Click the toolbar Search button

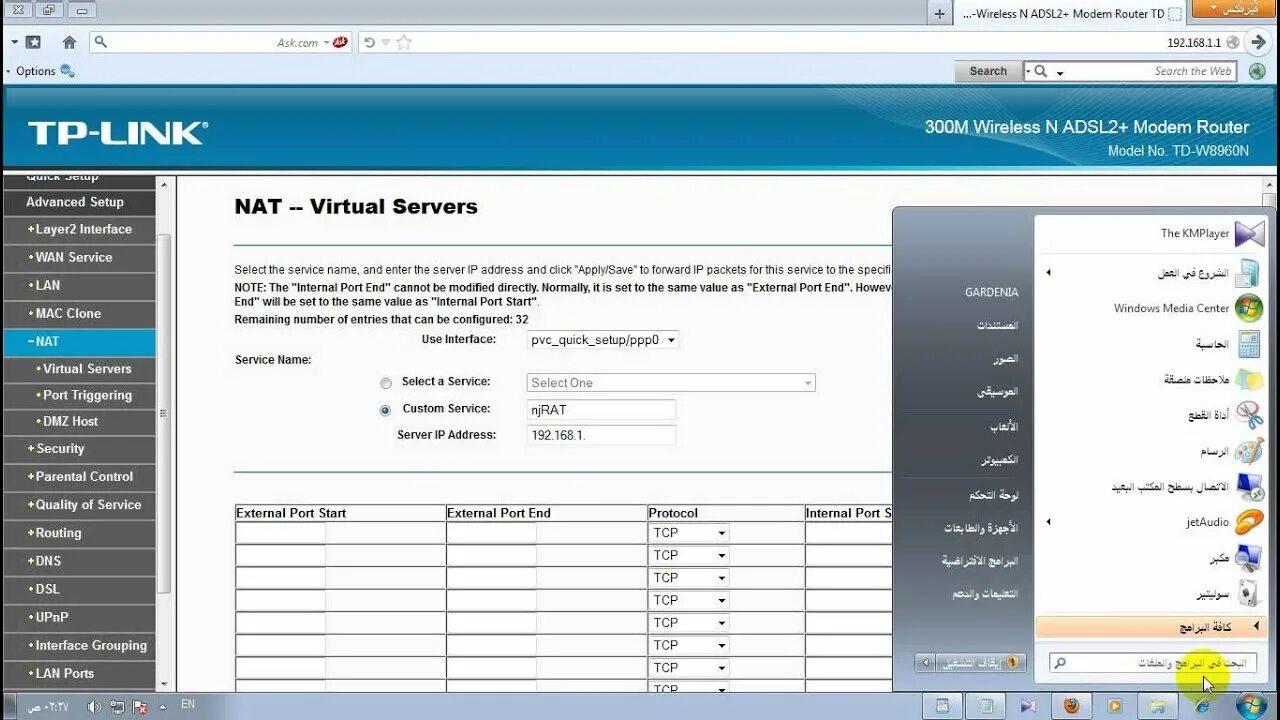[x=988, y=71]
